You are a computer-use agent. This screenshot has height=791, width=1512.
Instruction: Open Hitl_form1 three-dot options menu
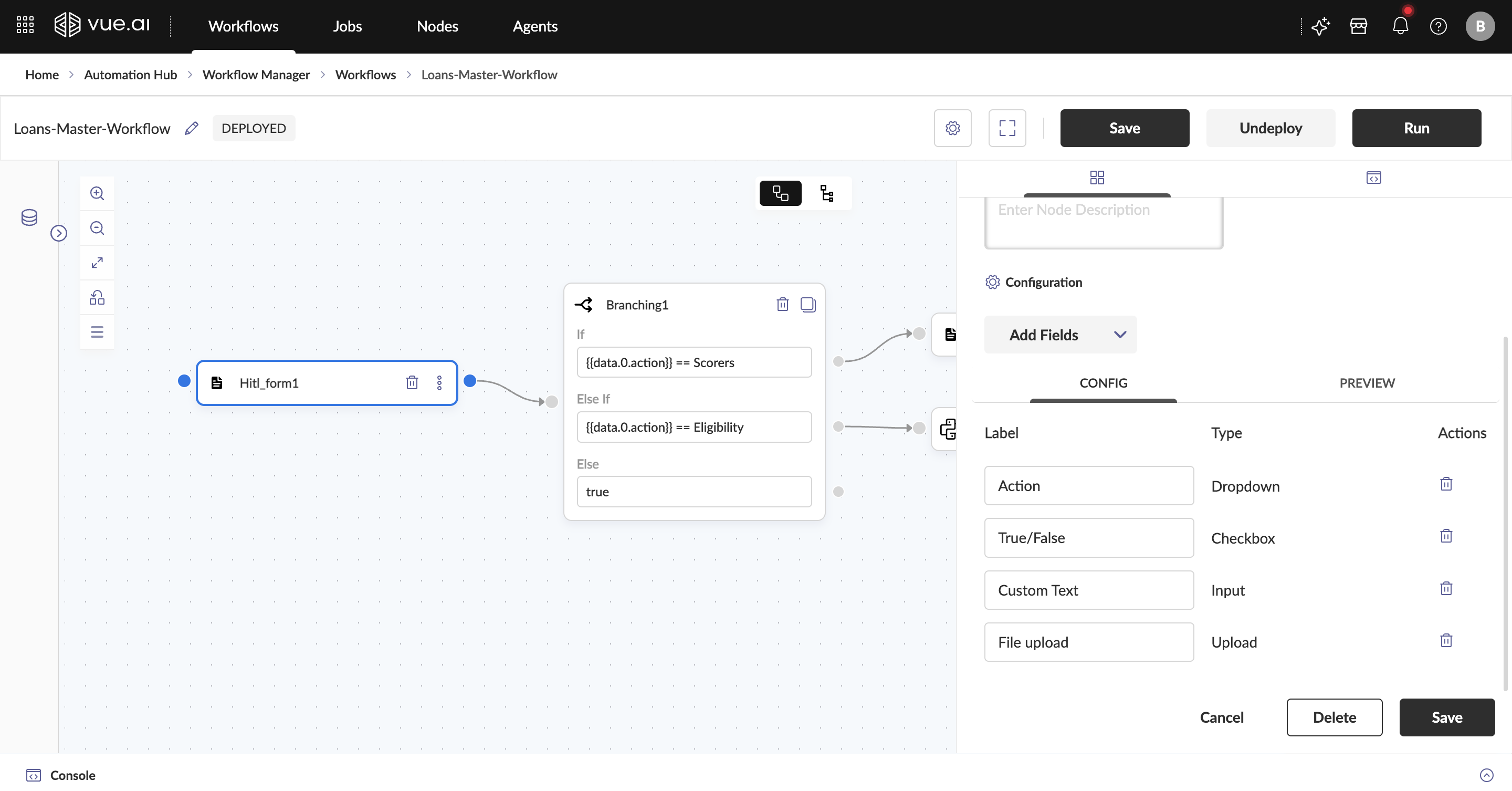(x=439, y=383)
